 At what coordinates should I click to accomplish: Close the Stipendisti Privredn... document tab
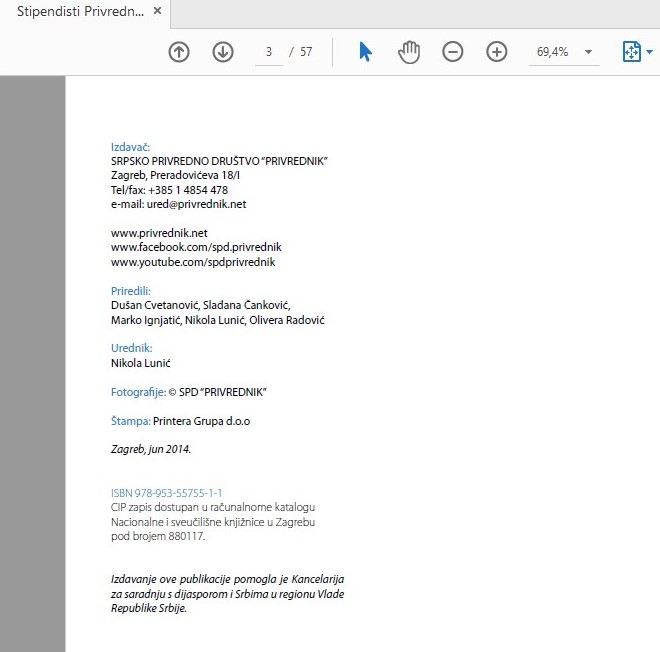[158, 13]
